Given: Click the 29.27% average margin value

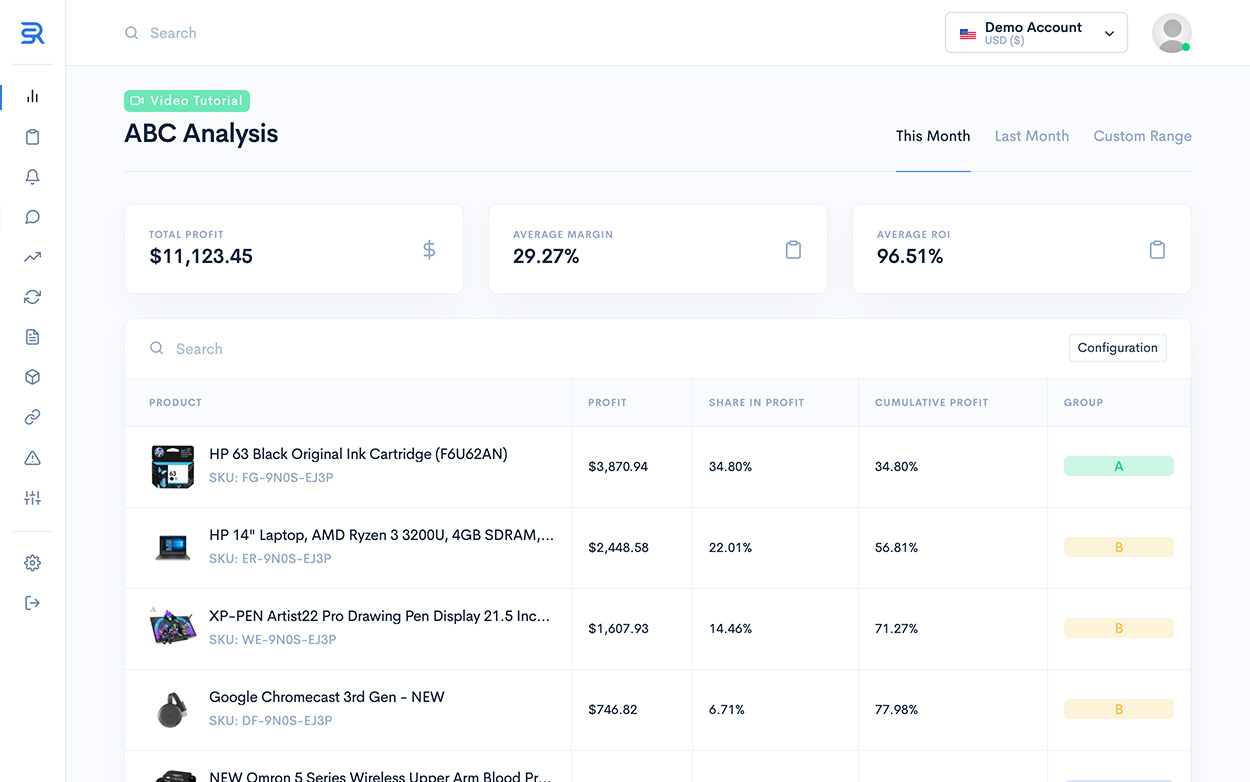Looking at the screenshot, I should (546, 257).
